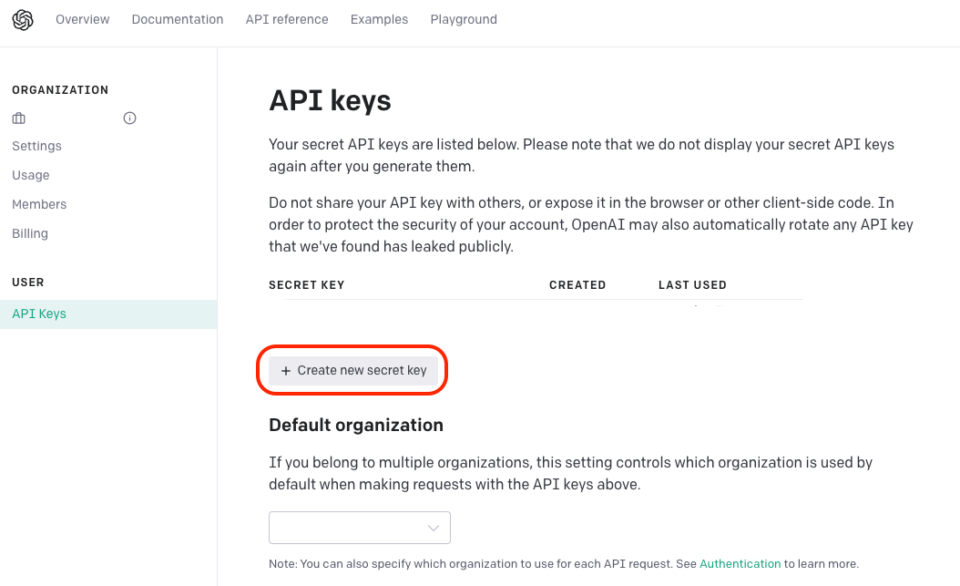
Task: Open the Members section
Action: [x=39, y=204]
